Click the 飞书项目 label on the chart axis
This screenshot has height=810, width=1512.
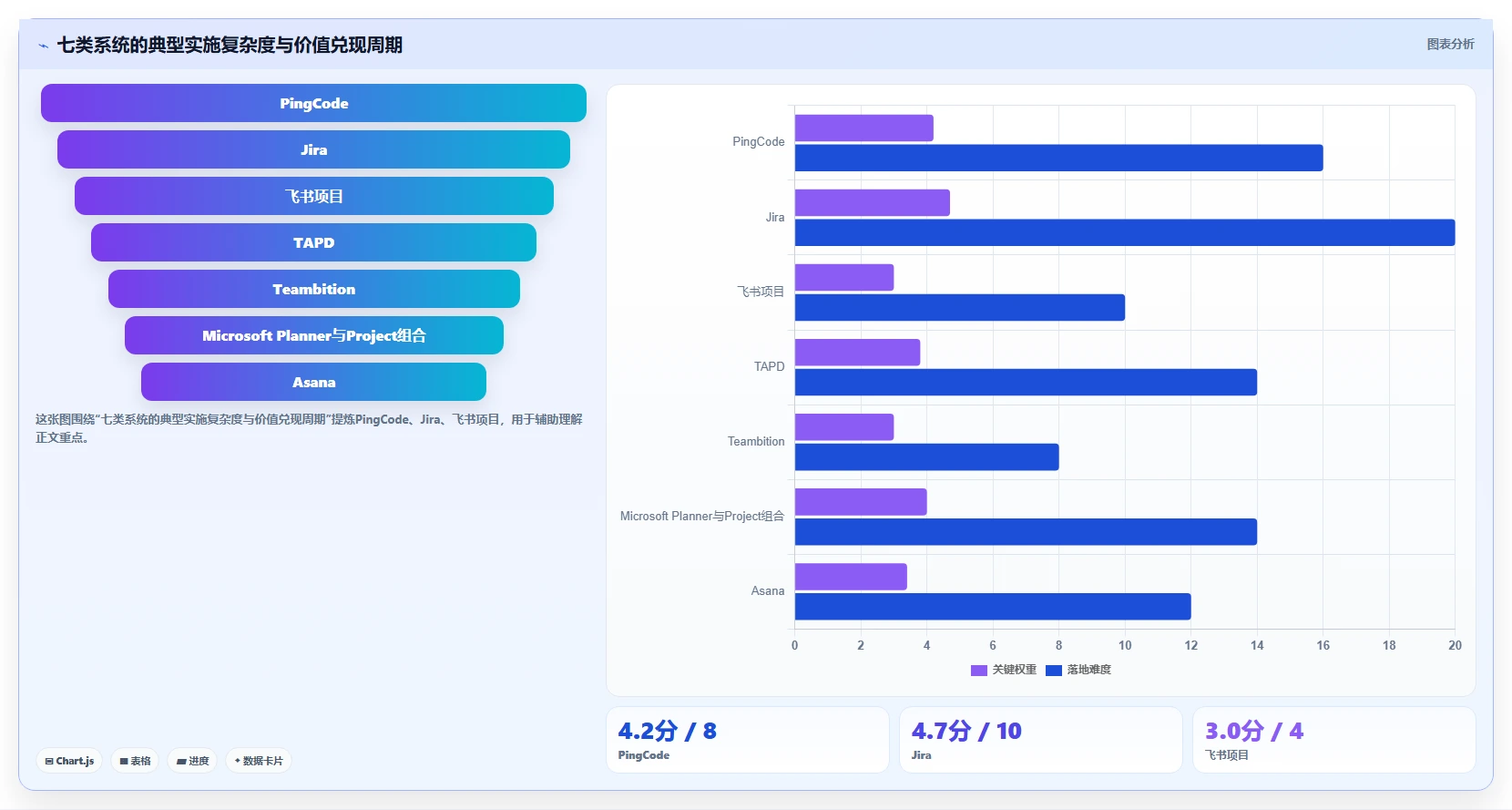coord(761,292)
